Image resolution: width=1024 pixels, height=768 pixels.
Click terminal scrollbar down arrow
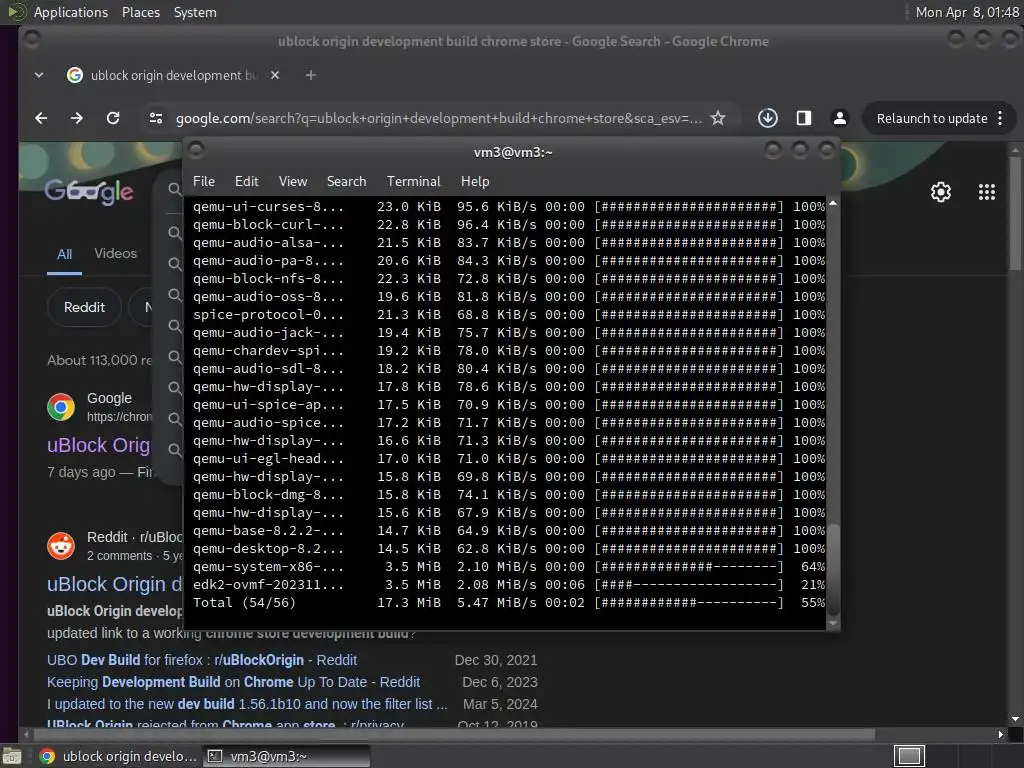point(833,623)
